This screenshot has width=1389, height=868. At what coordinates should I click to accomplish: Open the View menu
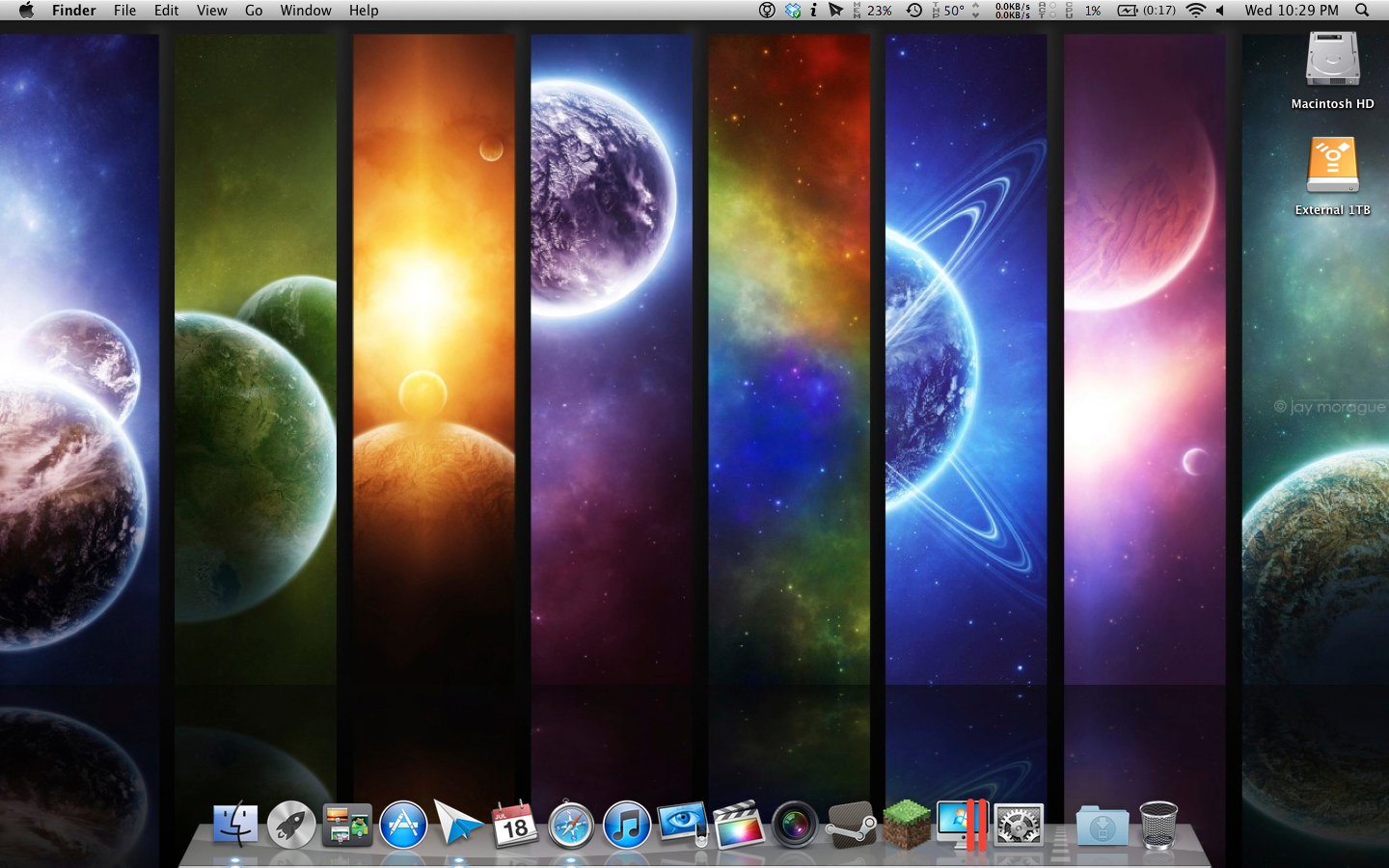212,11
